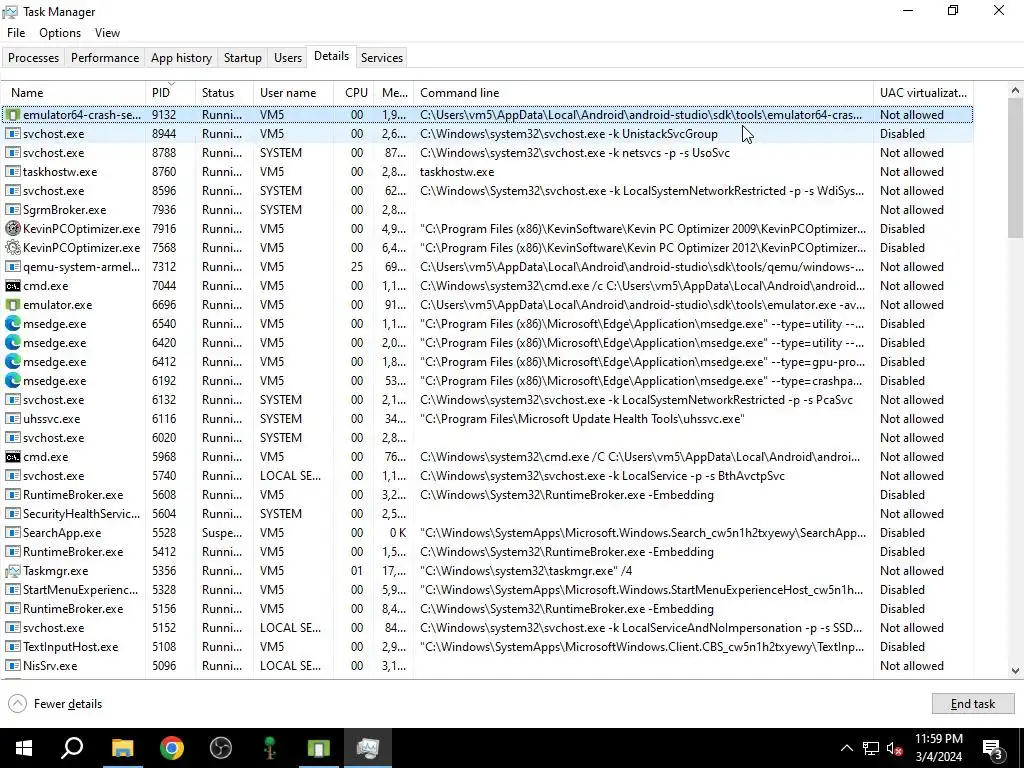Switch to the Users tab
Image resolution: width=1024 pixels, height=768 pixels.
click(x=288, y=57)
